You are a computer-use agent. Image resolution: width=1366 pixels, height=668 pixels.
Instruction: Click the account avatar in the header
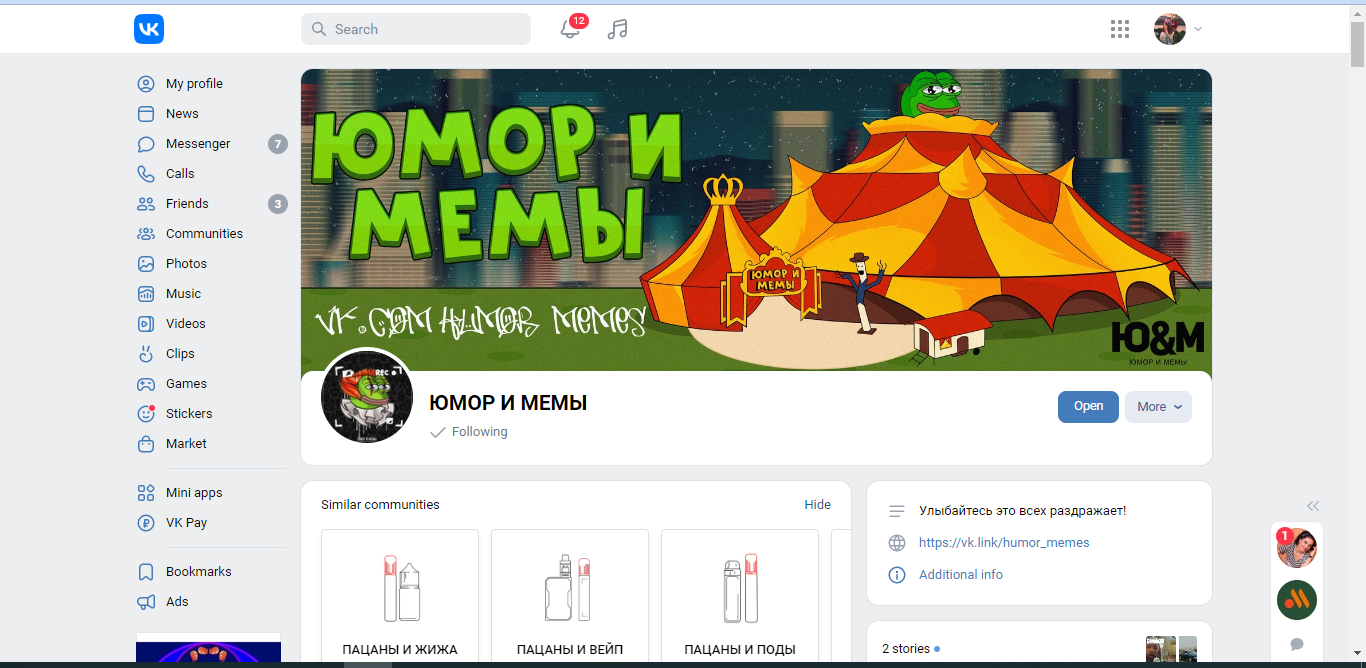tap(1170, 29)
